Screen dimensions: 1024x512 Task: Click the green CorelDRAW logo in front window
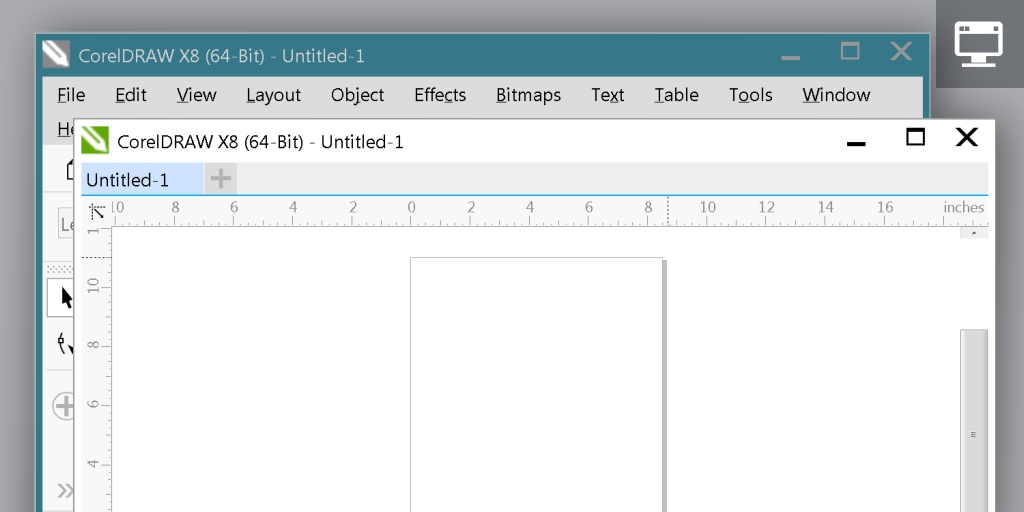tap(95, 140)
